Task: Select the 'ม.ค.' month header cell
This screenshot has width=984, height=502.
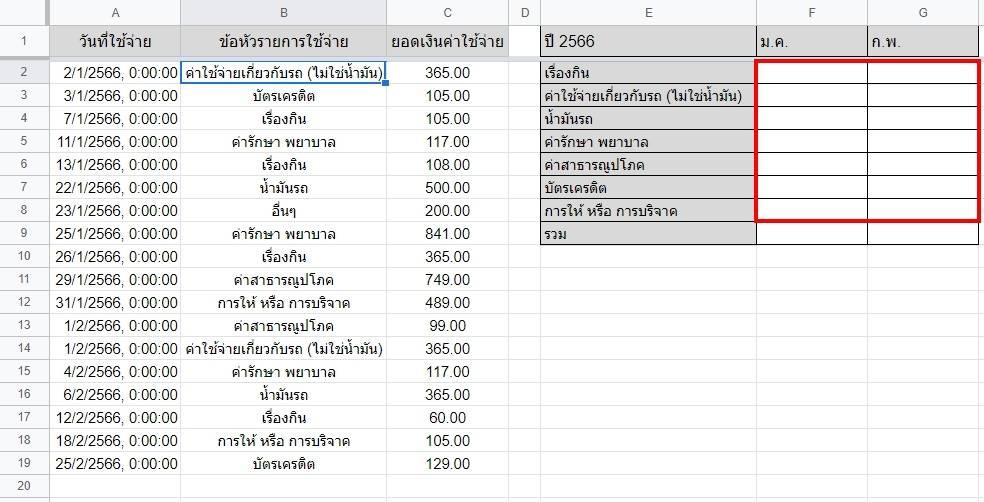Action: tap(812, 41)
